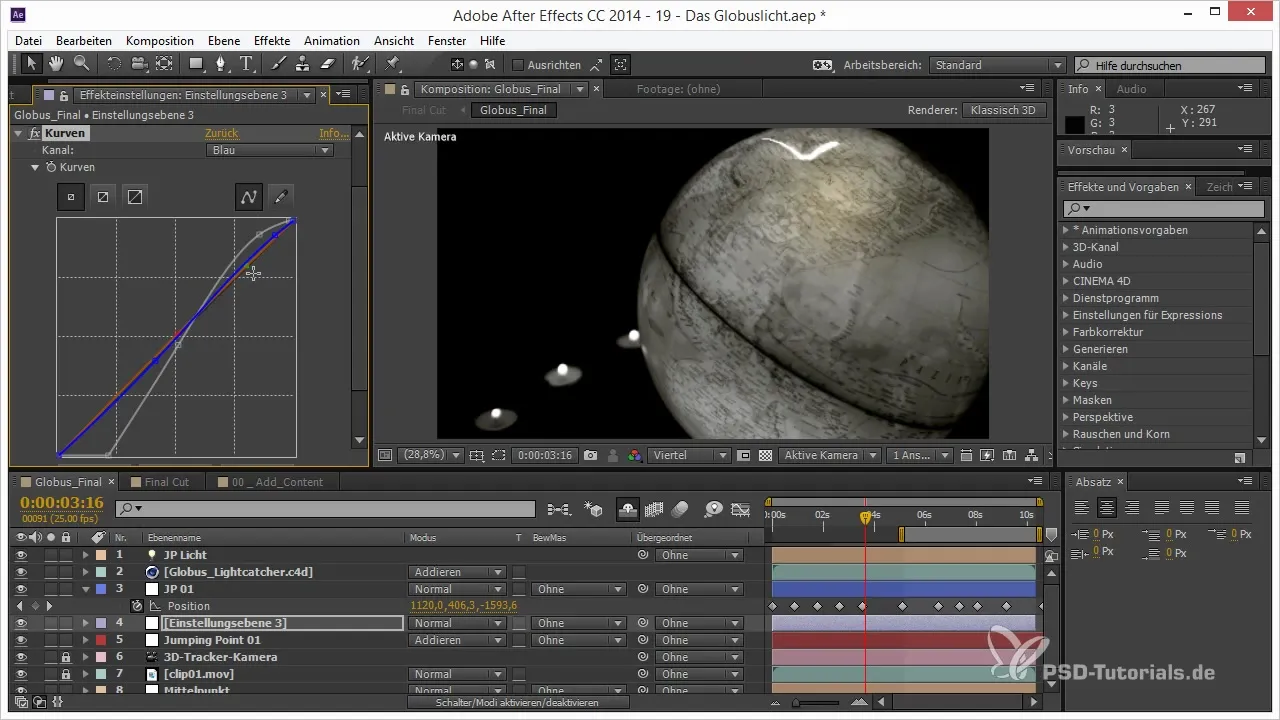Toggle visibility of Jumping Point 01 layer
Screen dimensions: 1280x720
20,640
